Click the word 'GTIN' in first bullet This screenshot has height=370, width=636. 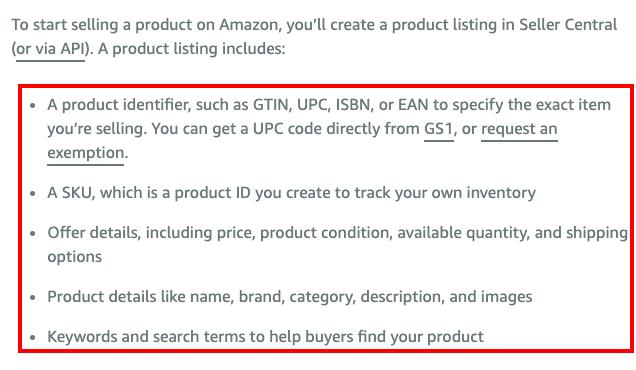pos(271,105)
